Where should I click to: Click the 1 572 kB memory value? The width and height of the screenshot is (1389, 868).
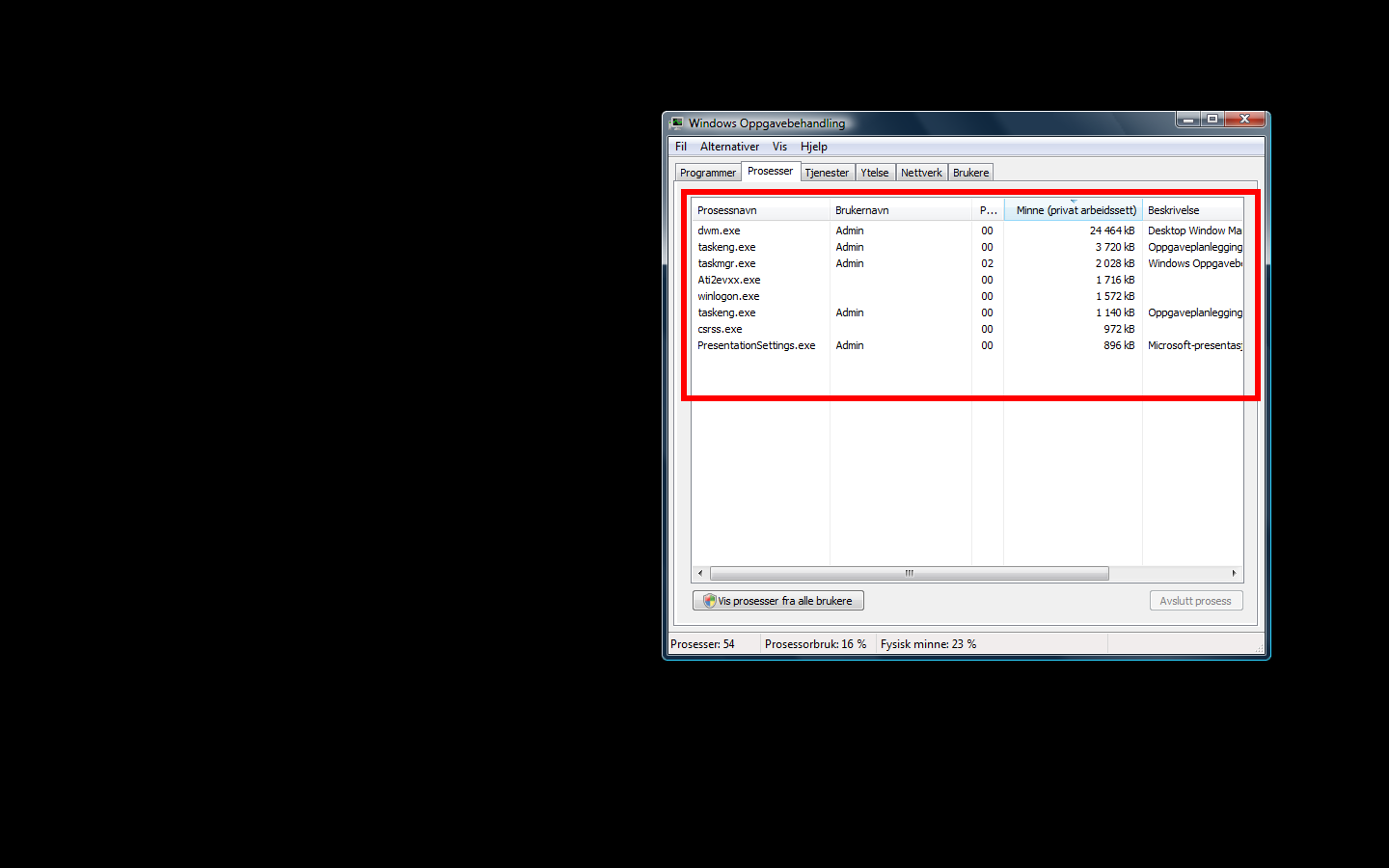click(x=1115, y=296)
